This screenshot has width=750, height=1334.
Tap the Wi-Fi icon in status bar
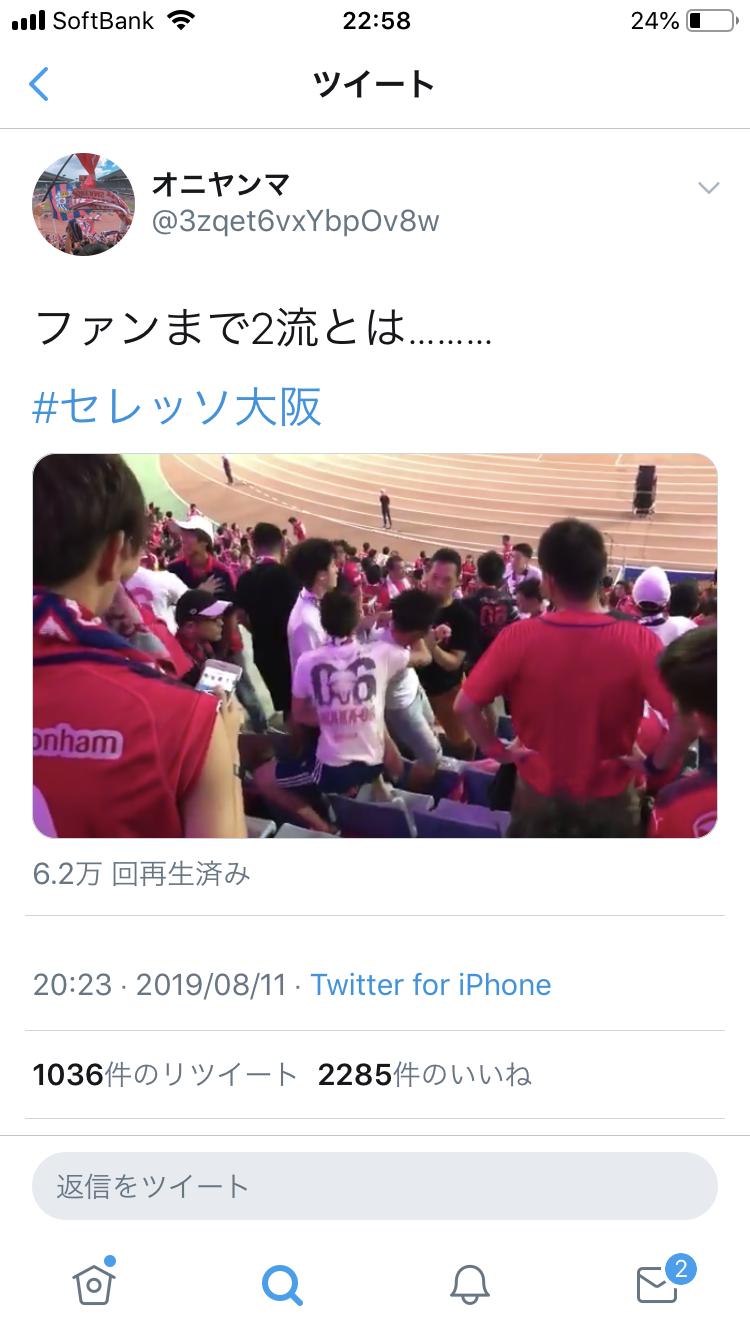click(182, 20)
